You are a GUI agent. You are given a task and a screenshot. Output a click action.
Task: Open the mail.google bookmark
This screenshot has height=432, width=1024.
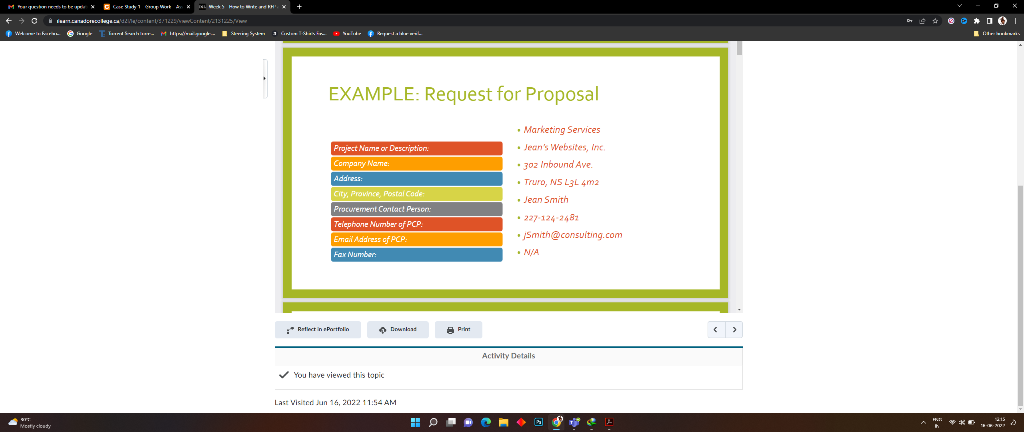(189, 33)
